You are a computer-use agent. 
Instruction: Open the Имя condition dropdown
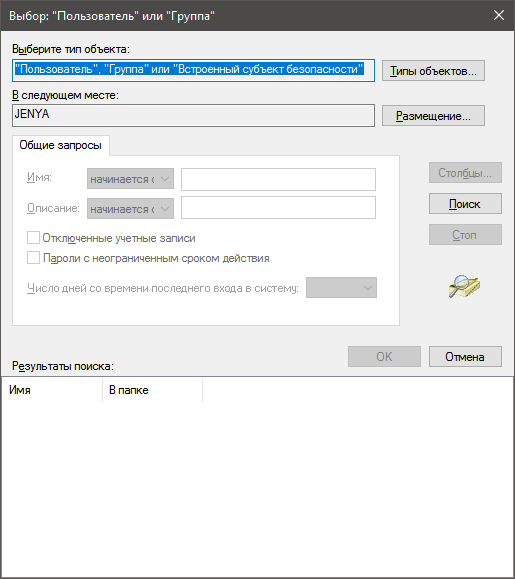pos(130,179)
